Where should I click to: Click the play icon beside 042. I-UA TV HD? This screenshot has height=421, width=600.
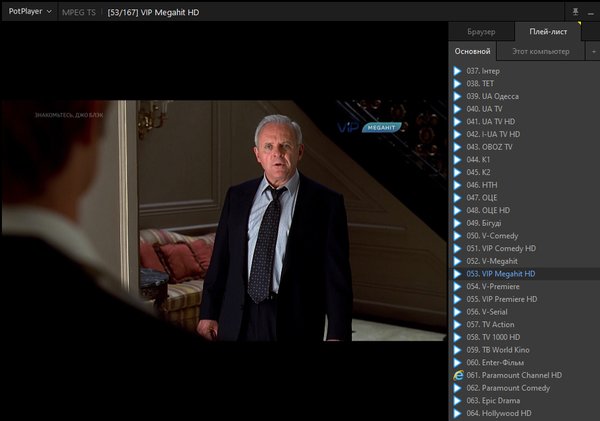tap(457, 134)
